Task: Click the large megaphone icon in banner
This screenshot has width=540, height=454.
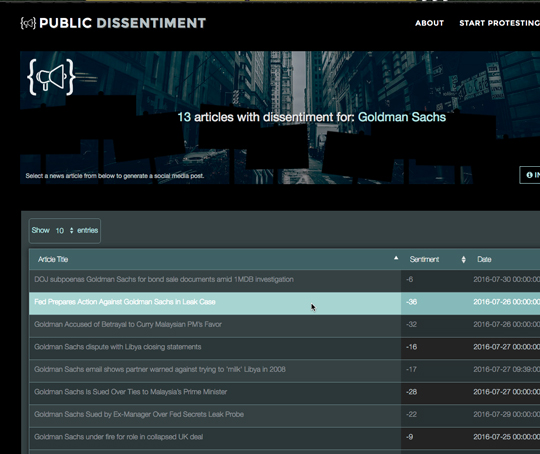Action: pyautogui.click(x=51, y=77)
